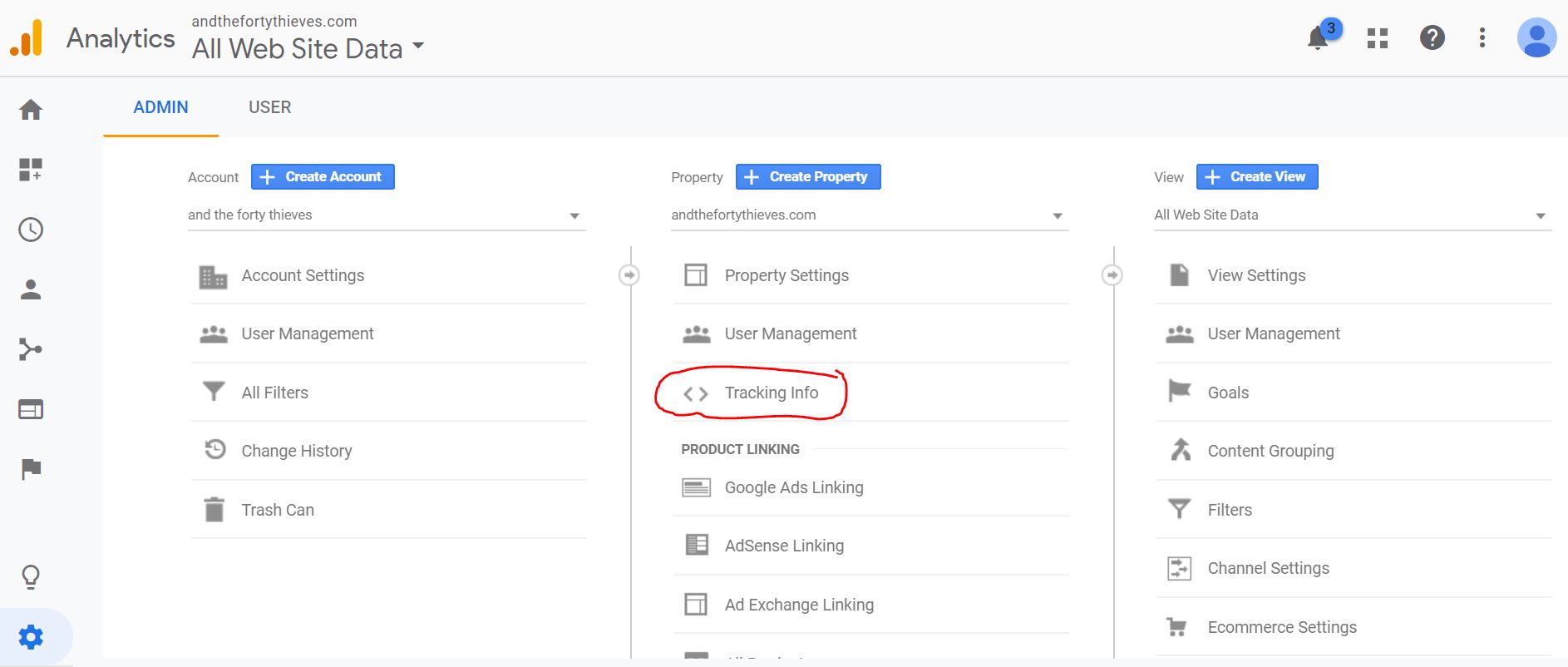Open the All Web Site Data header dropdown

(x=308, y=48)
